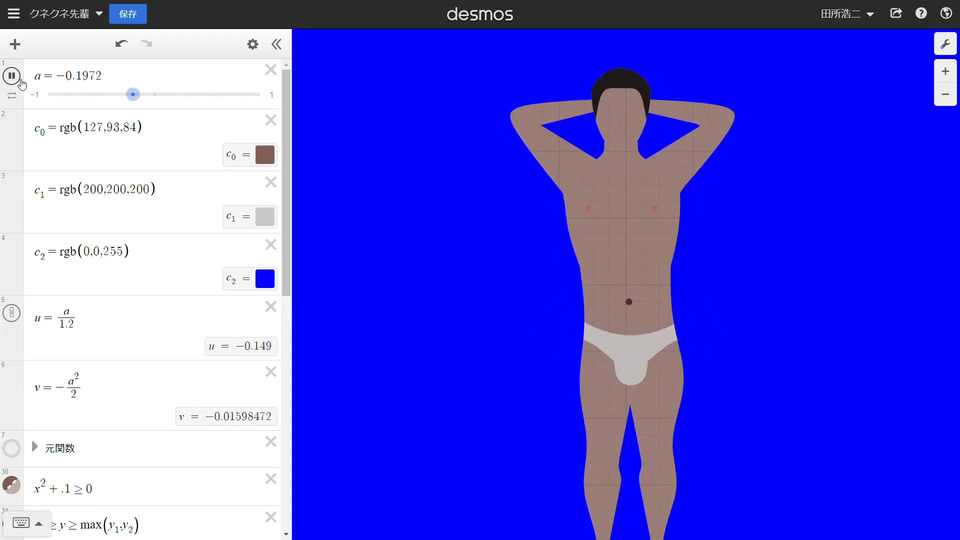
Task: Open the 田所浩二 account menu
Action: coord(847,14)
